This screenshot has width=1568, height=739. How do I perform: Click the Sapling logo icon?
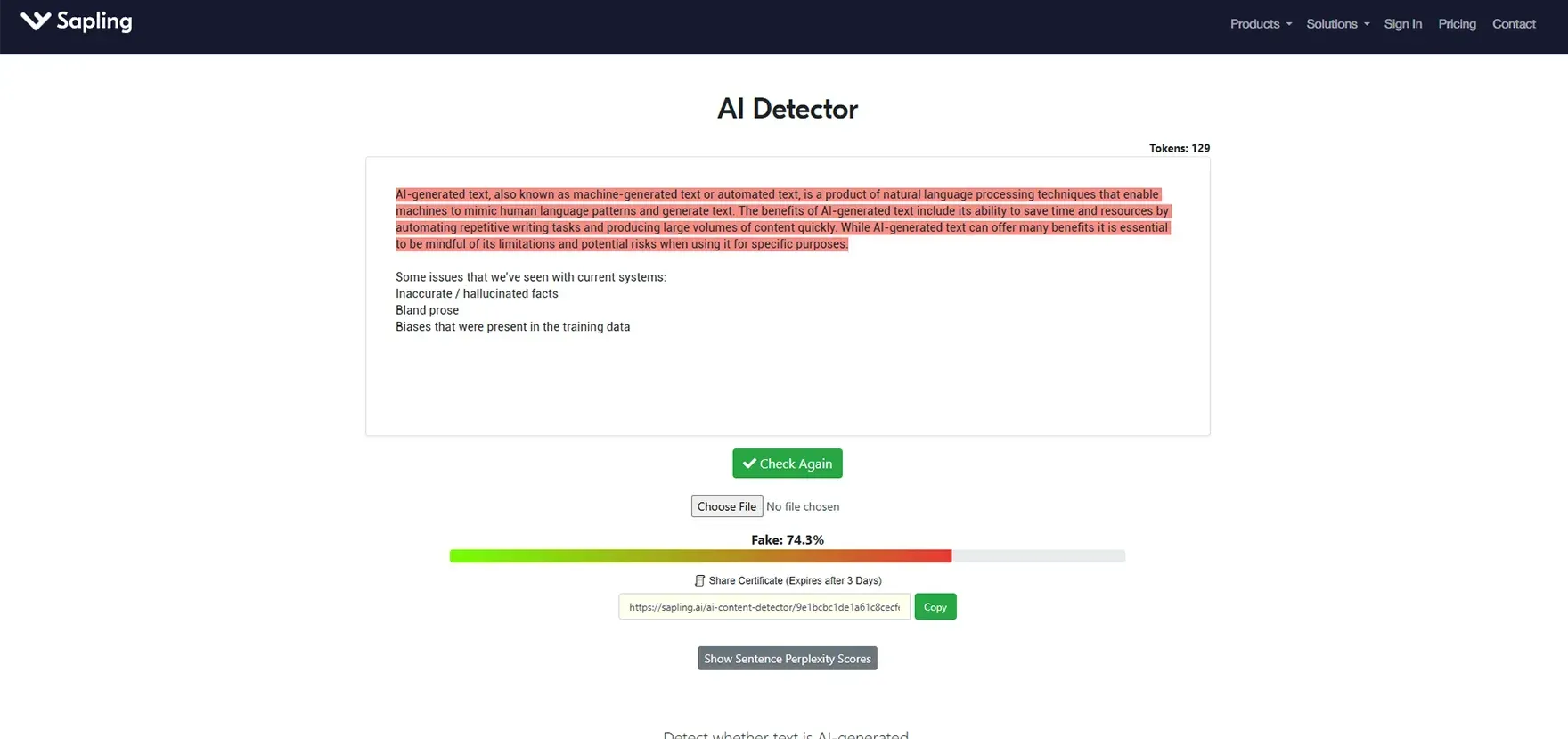click(36, 21)
